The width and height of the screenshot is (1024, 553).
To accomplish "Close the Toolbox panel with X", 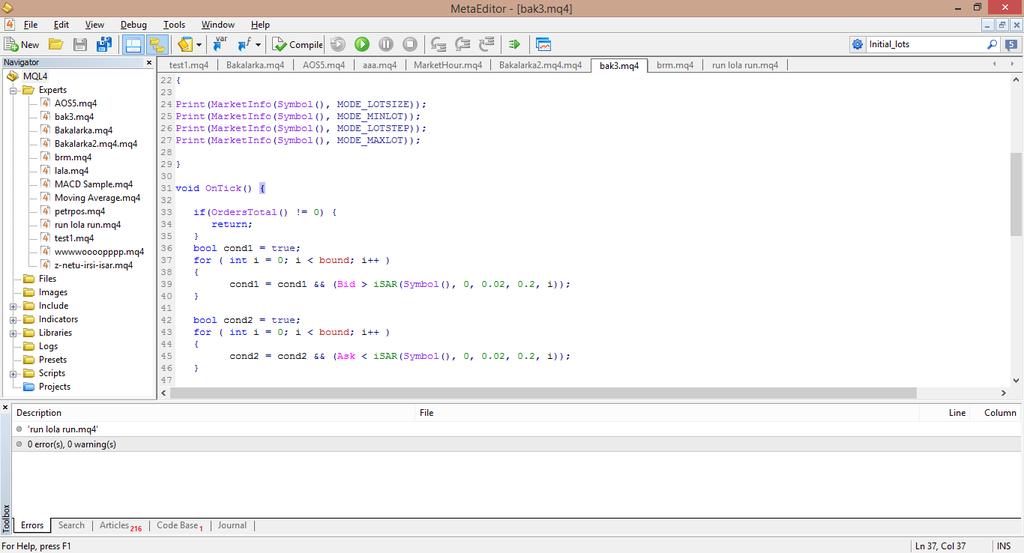I will pyautogui.click(x=5, y=408).
